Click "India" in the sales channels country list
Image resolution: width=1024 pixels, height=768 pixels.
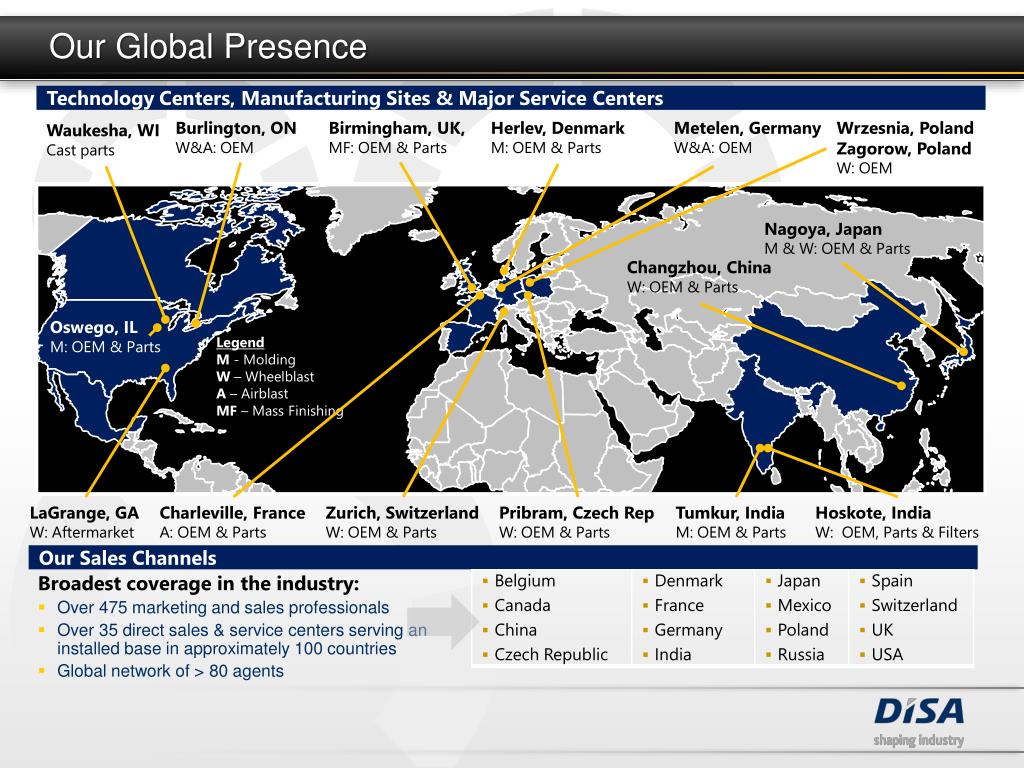tap(673, 654)
